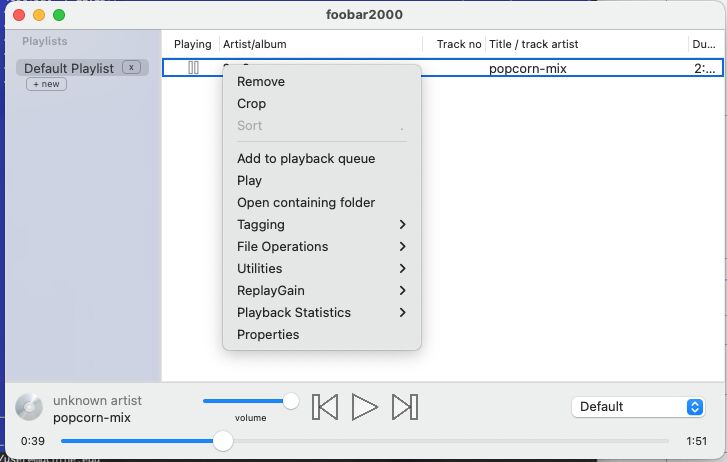This screenshot has width=727, height=462.
Task: Click the volume slider knob
Action: coord(291,401)
